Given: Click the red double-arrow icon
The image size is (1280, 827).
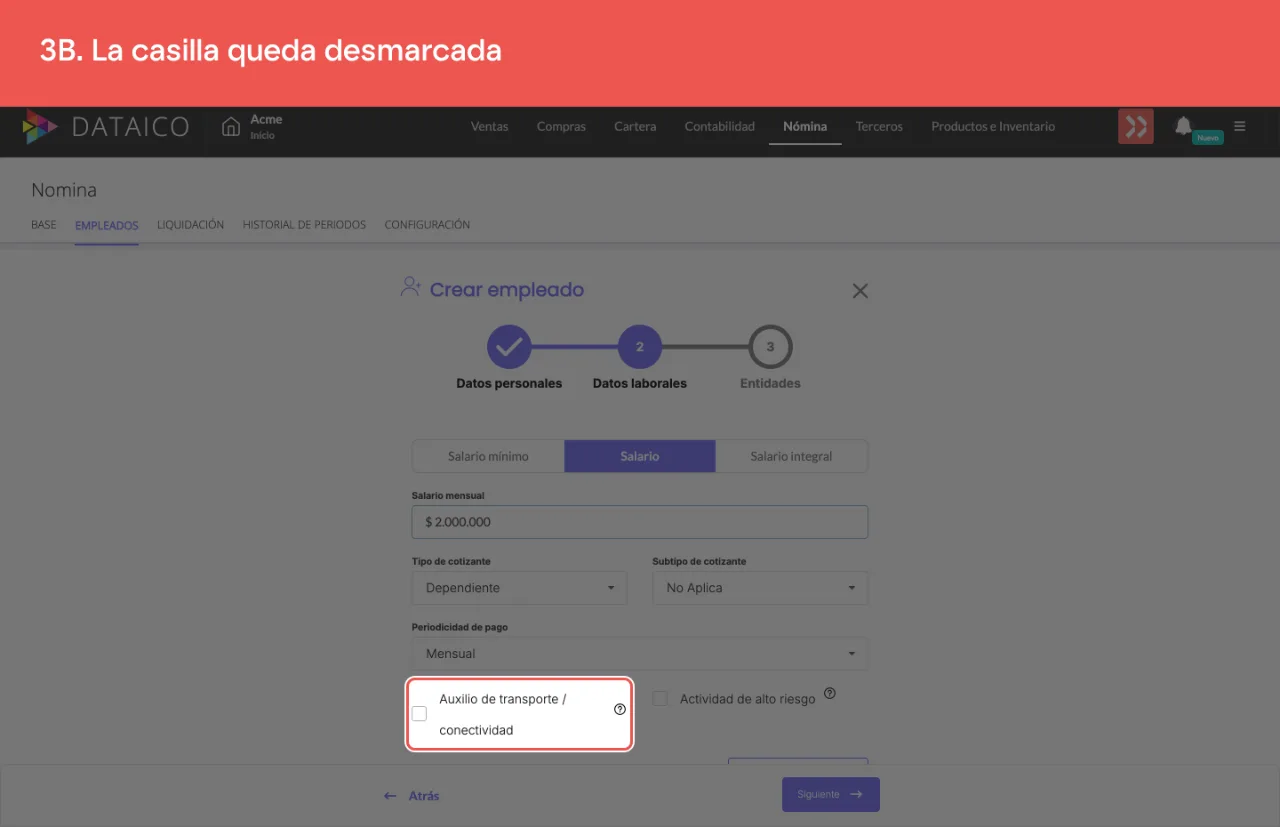Looking at the screenshot, I should pyautogui.click(x=1136, y=127).
